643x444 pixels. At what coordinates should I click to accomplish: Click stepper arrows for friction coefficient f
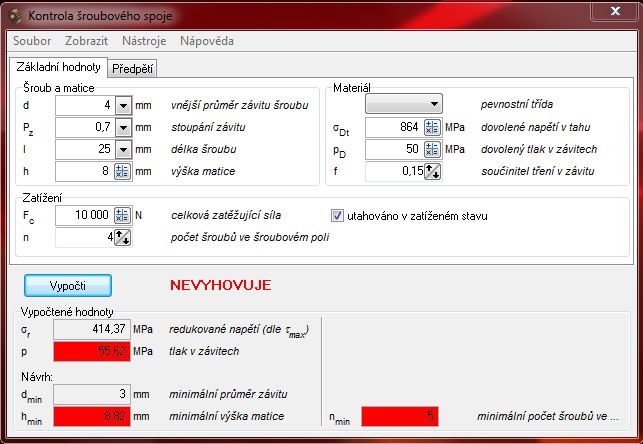432,171
